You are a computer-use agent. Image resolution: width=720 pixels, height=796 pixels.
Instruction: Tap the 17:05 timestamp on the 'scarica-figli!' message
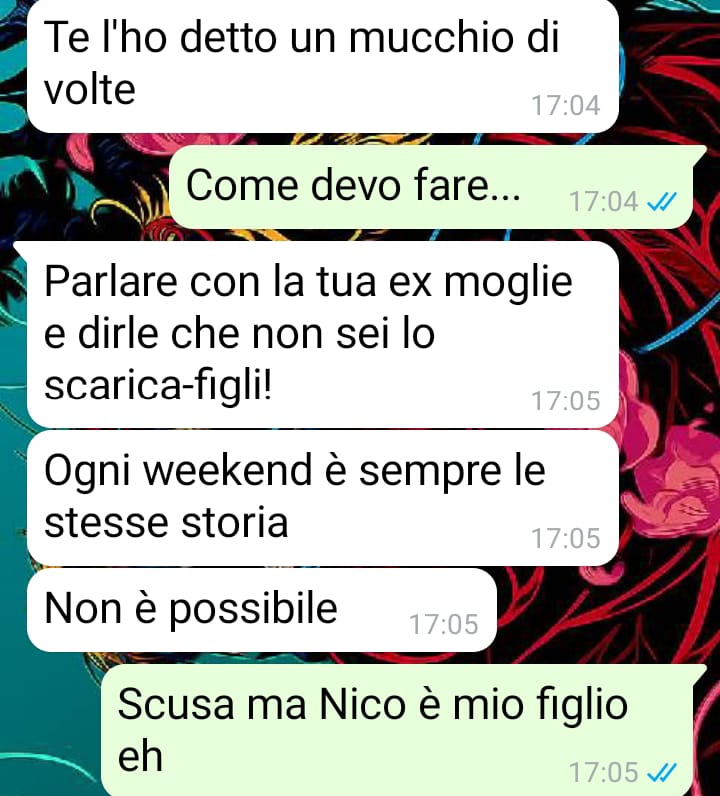[566, 401]
